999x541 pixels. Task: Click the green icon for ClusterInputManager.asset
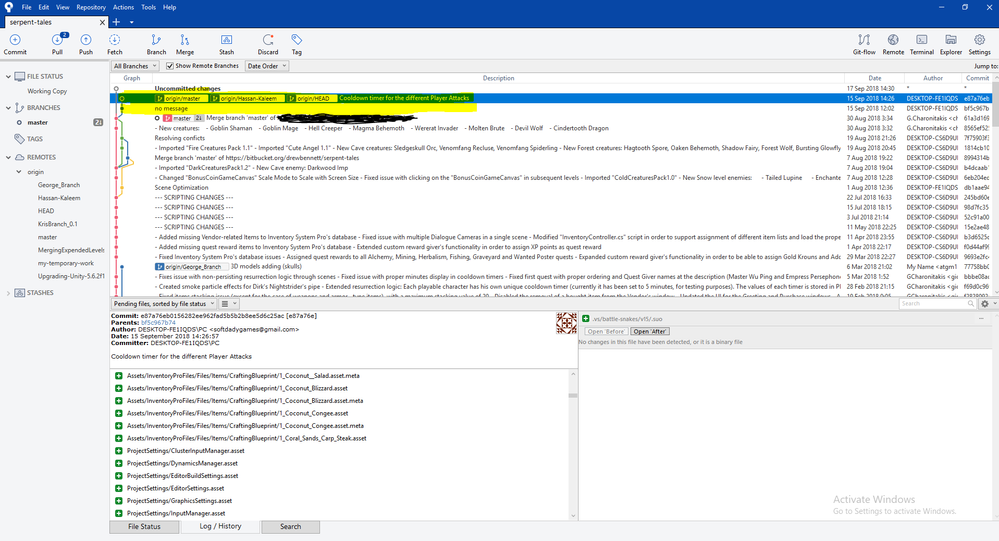119,451
